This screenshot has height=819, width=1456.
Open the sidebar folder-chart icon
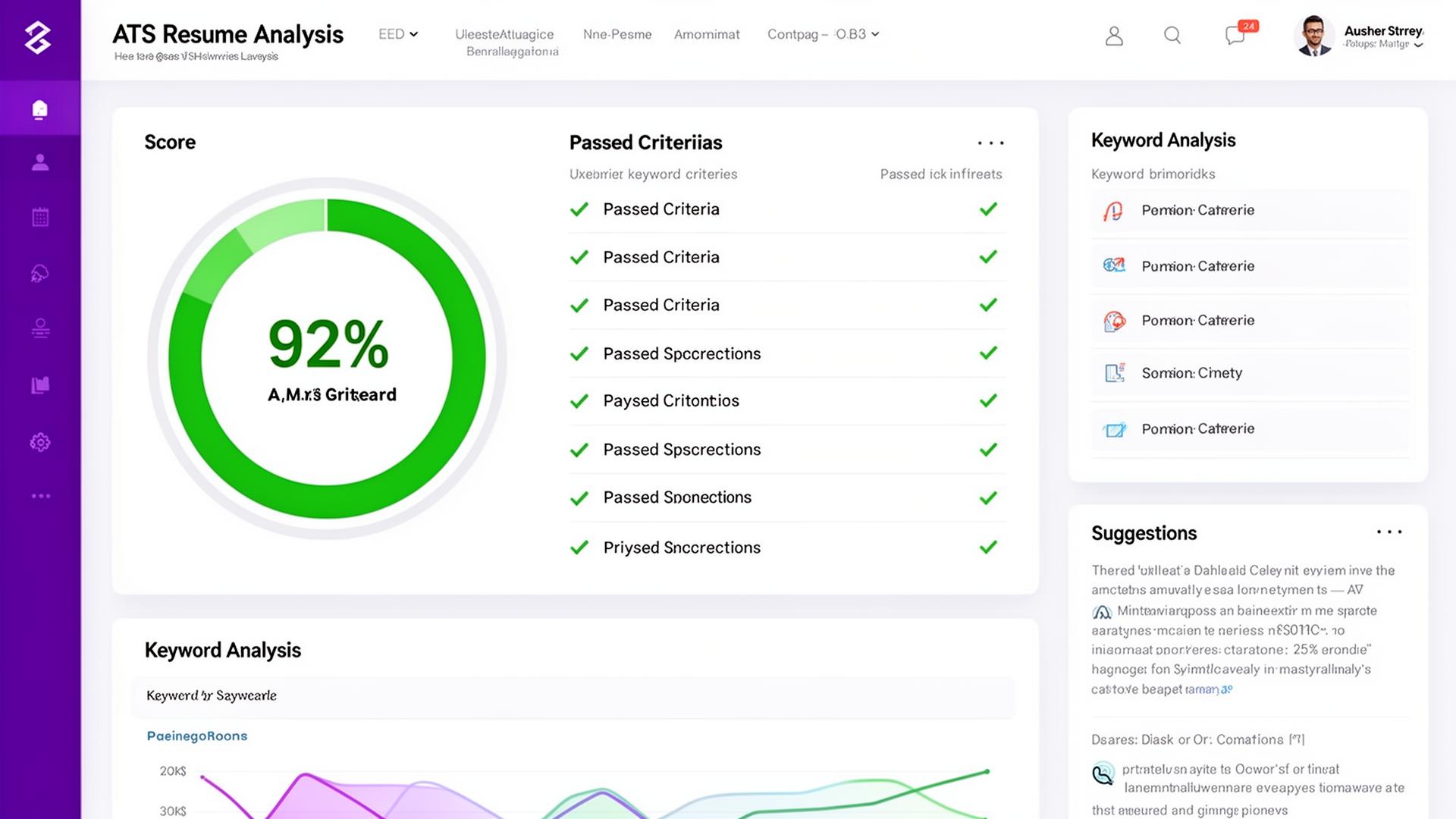click(40, 385)
